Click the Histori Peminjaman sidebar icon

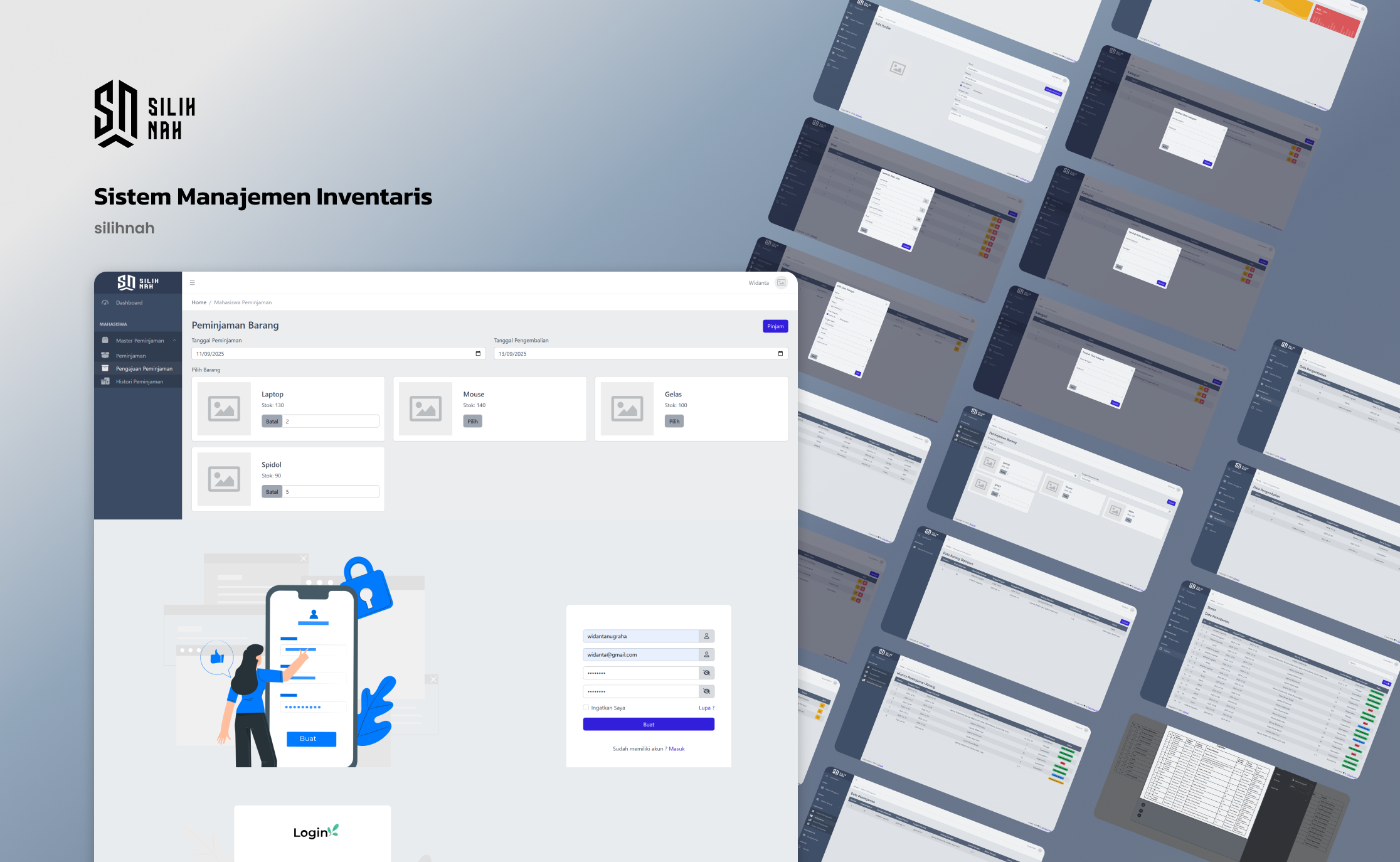click(x=105, y=381)
